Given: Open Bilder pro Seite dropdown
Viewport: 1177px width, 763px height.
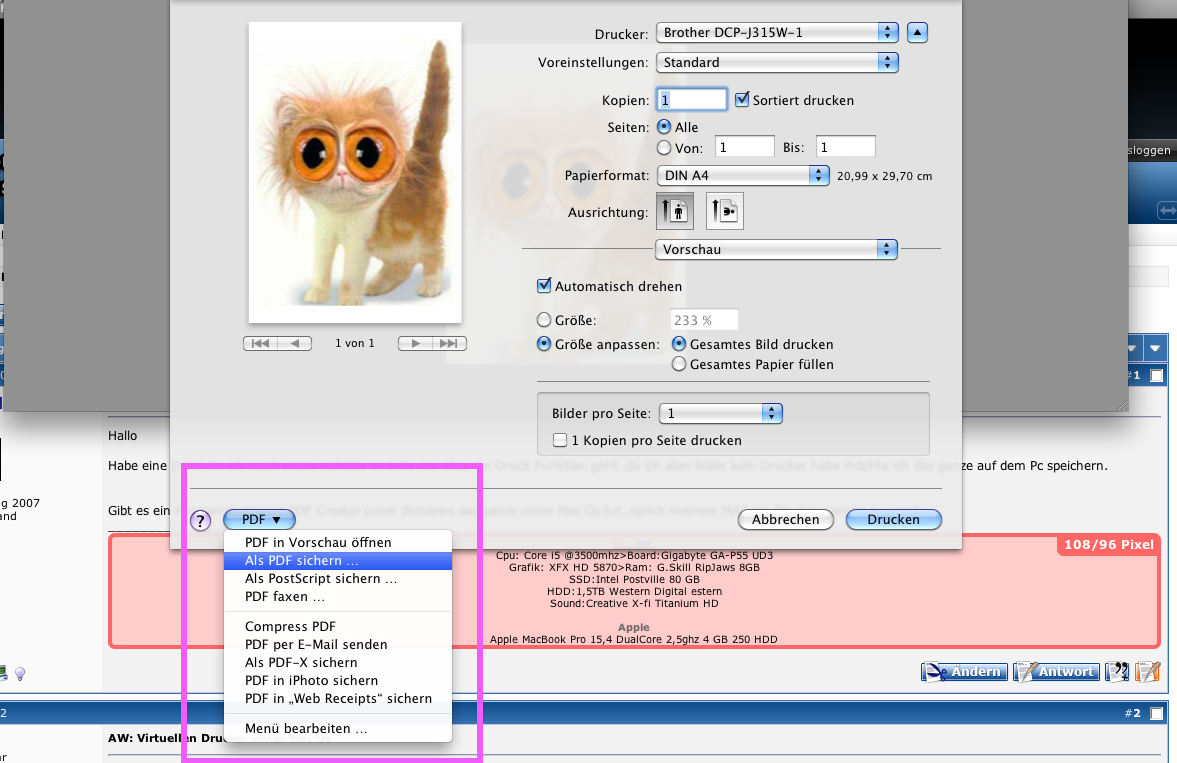Looking at the screenshot, I should 721,413.
